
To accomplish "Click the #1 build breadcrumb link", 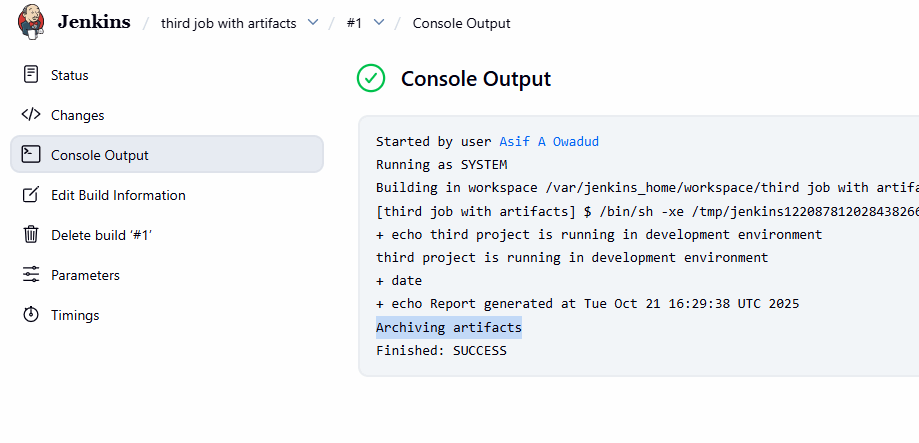I will (x=354, y=23).
